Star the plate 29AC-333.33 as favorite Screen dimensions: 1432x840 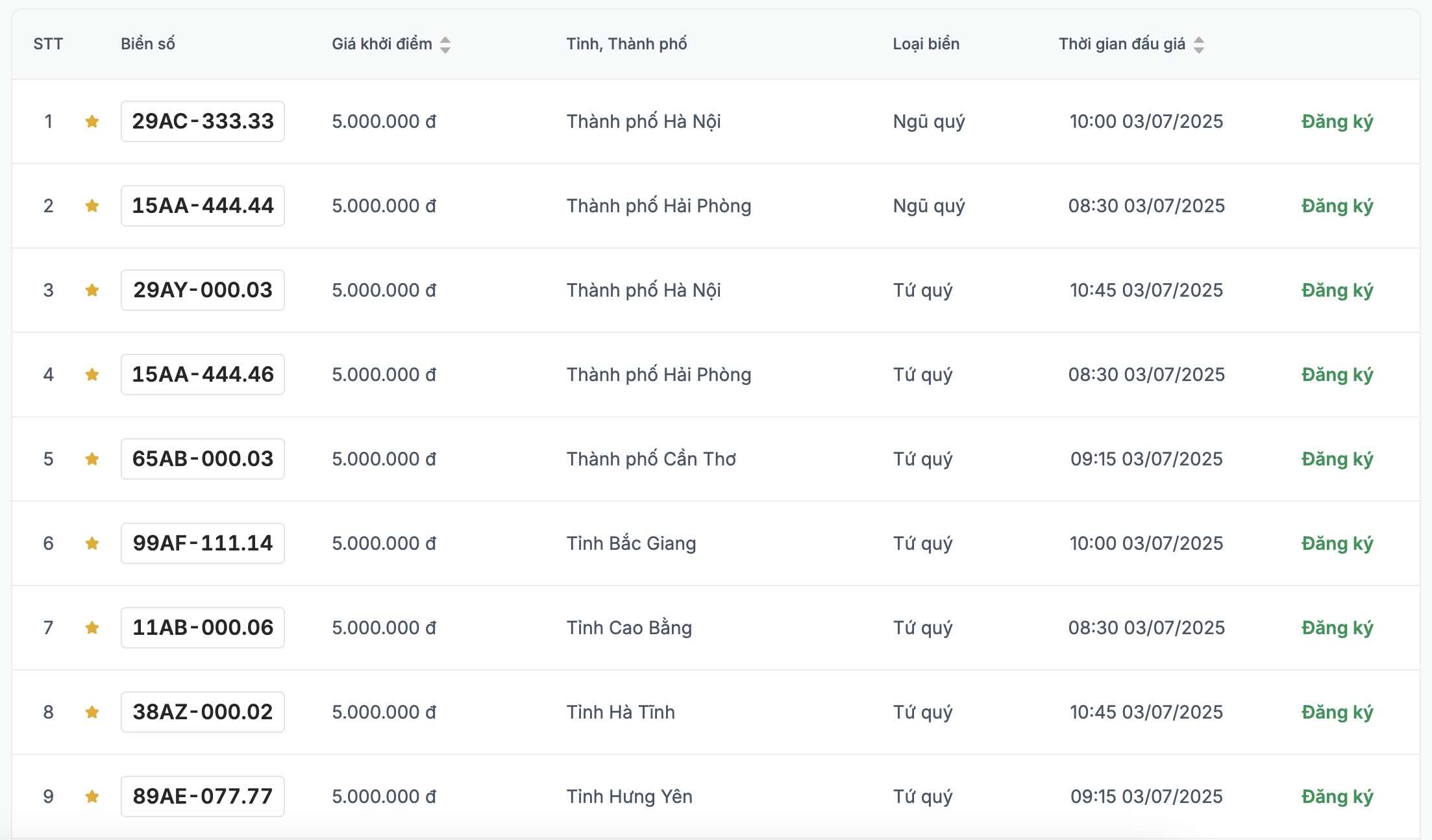92,121
